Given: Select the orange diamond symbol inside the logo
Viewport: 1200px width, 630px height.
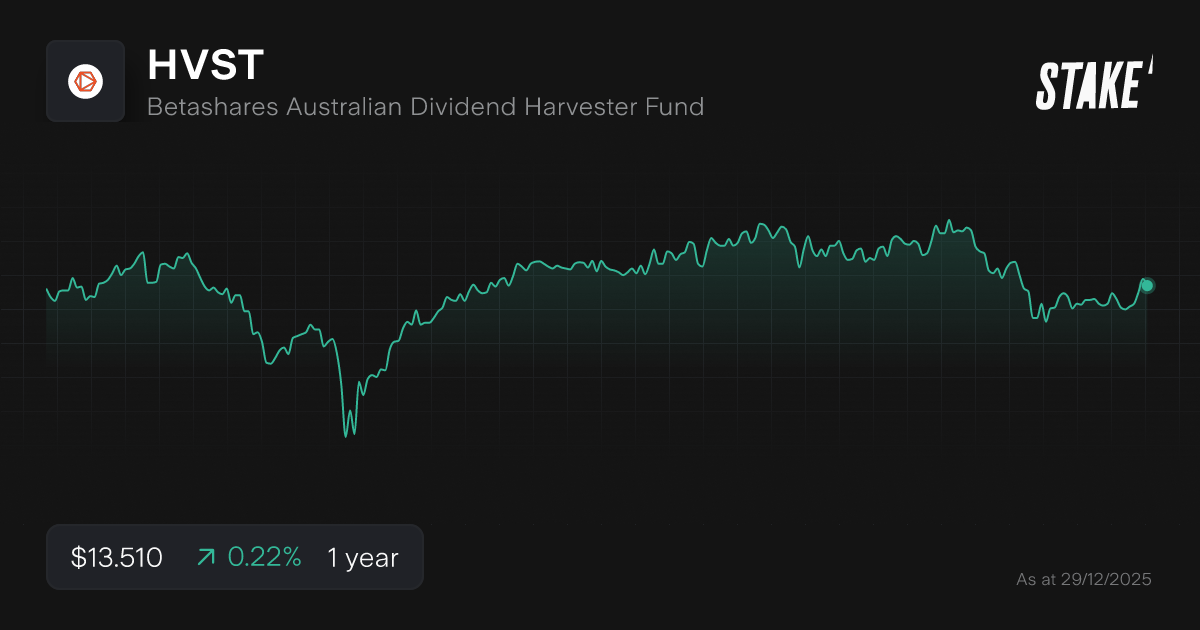Looking at the screenshot, I should [85, 80].
